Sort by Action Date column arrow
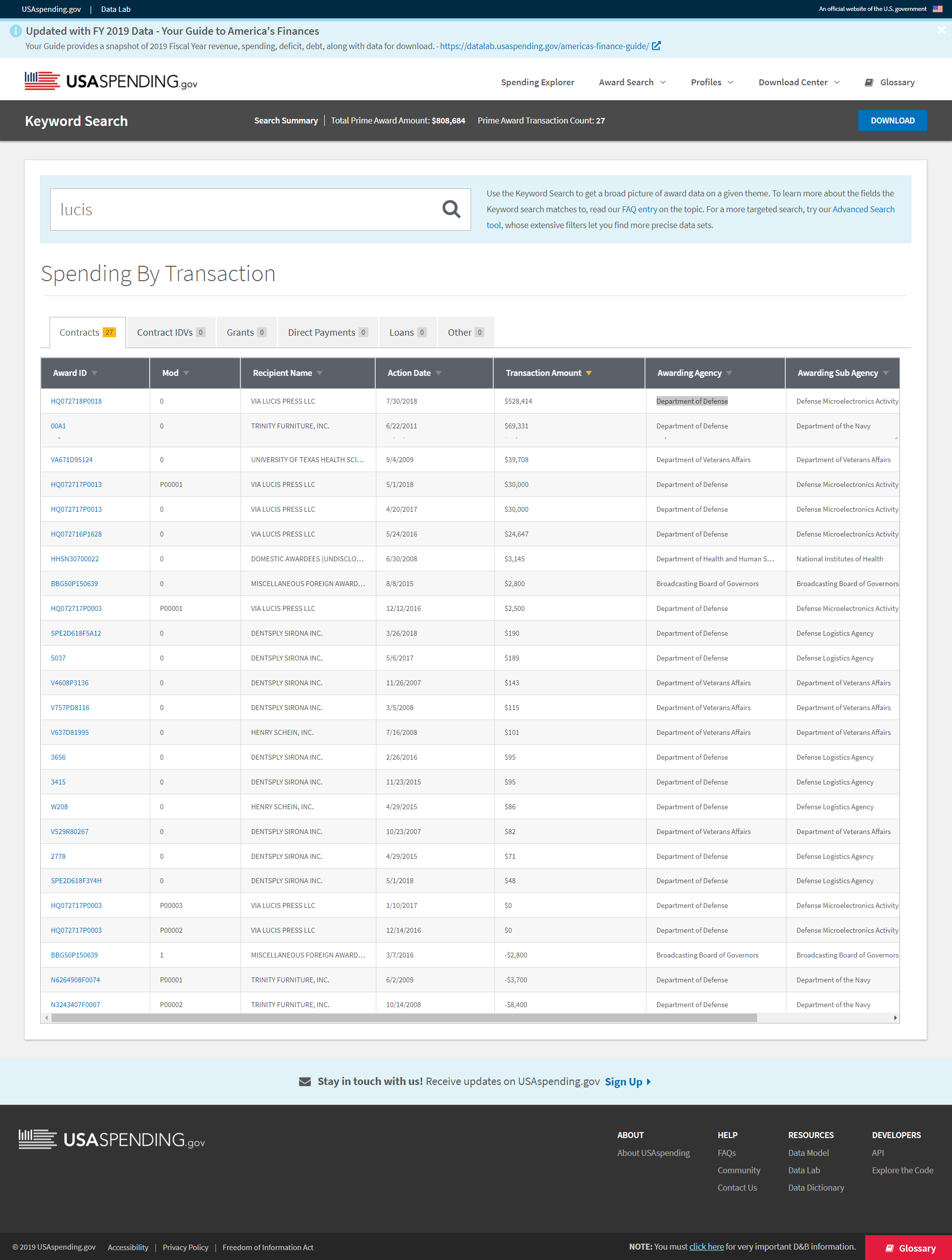This screenshot has height=1260, width=952. tap(439, 373)
